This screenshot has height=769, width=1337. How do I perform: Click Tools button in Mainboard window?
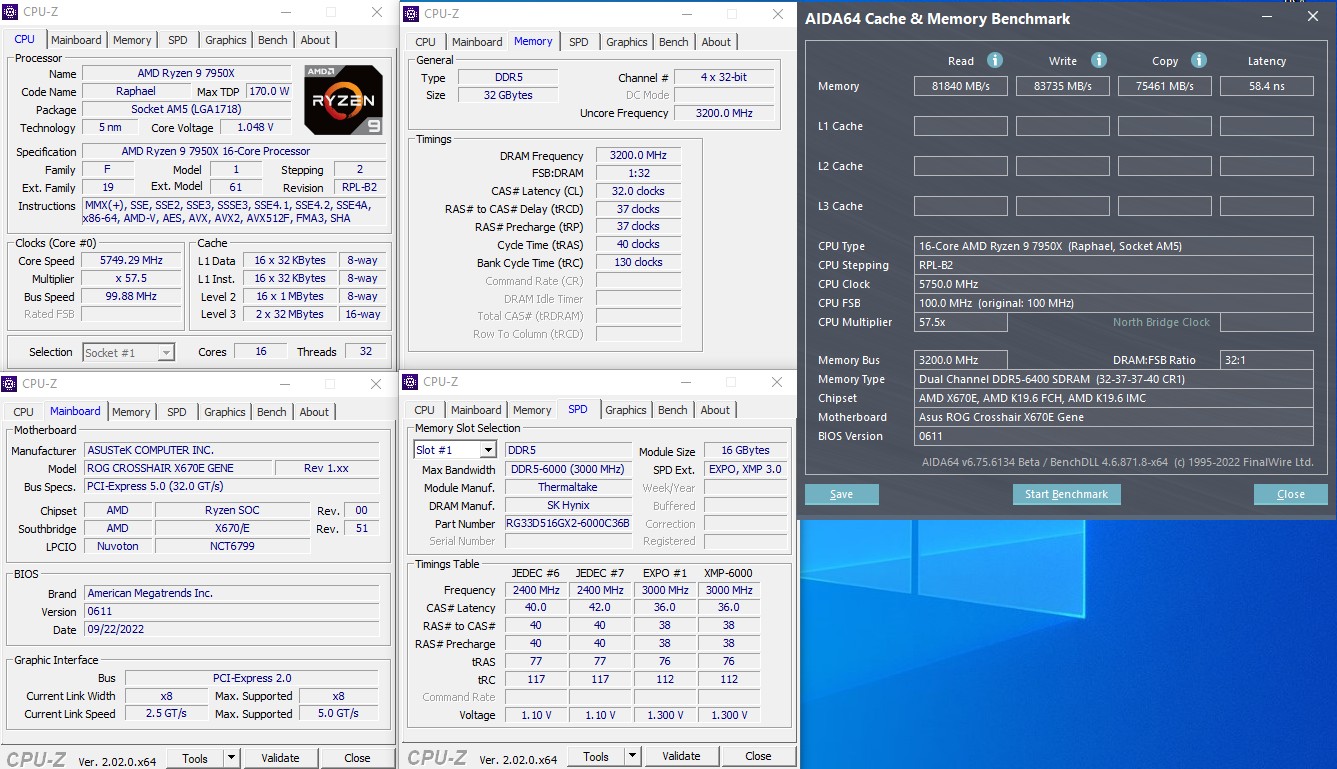195,758
